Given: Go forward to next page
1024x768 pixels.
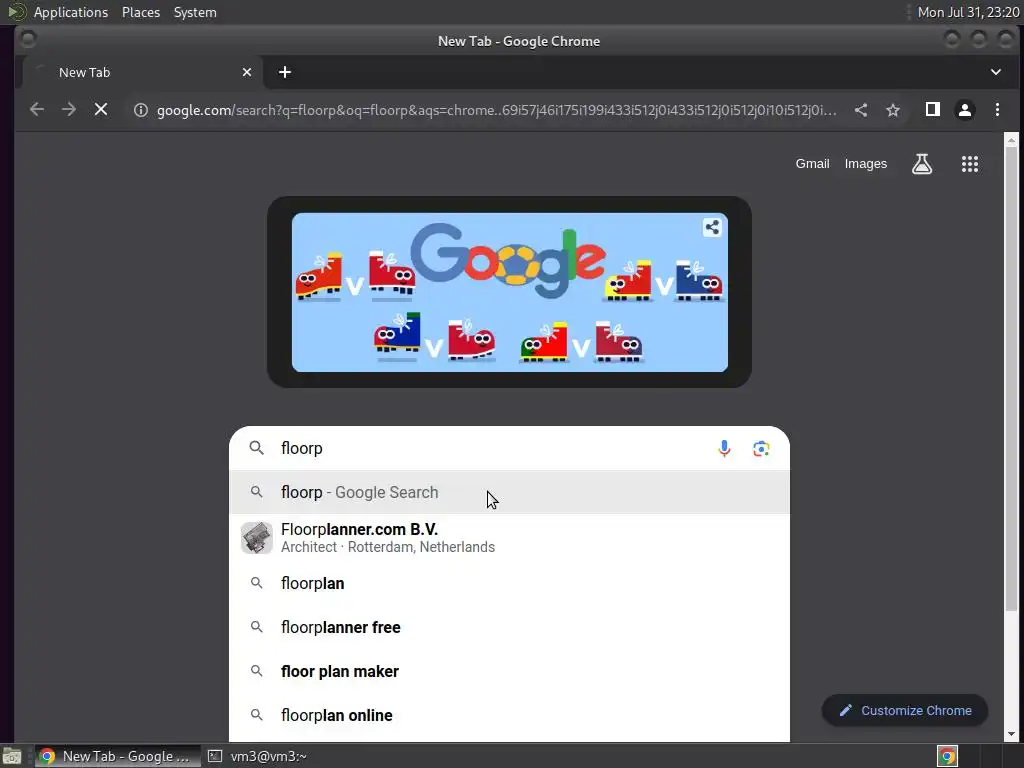Looking at the screenshot, I should (69, 110).
